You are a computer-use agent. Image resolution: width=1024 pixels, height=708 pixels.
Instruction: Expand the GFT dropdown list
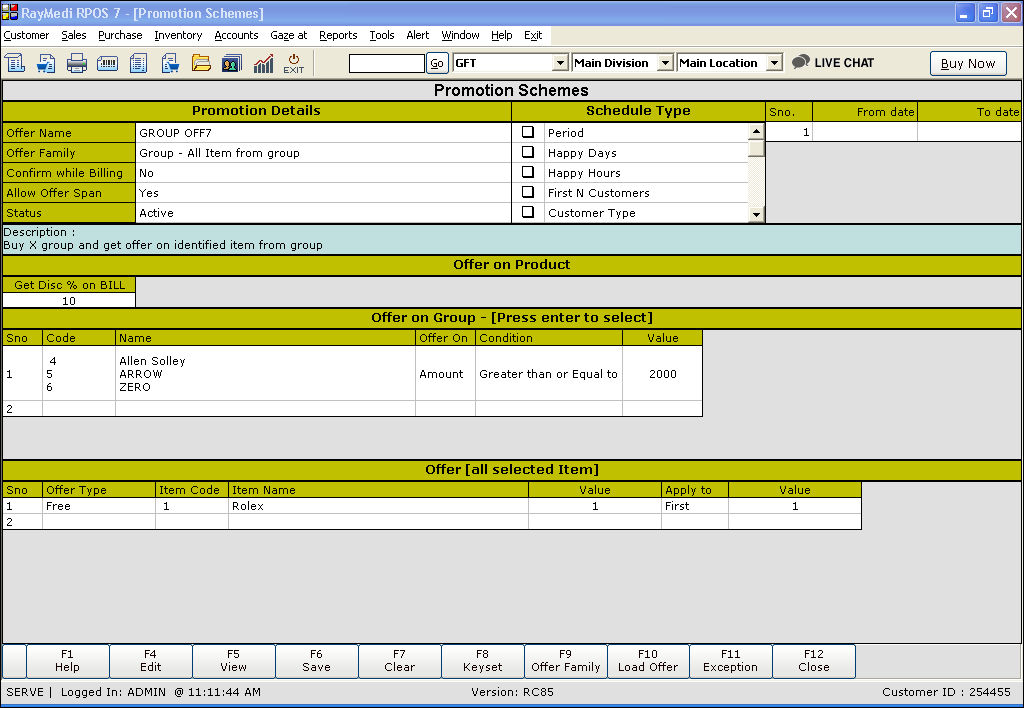pos(560,63)
